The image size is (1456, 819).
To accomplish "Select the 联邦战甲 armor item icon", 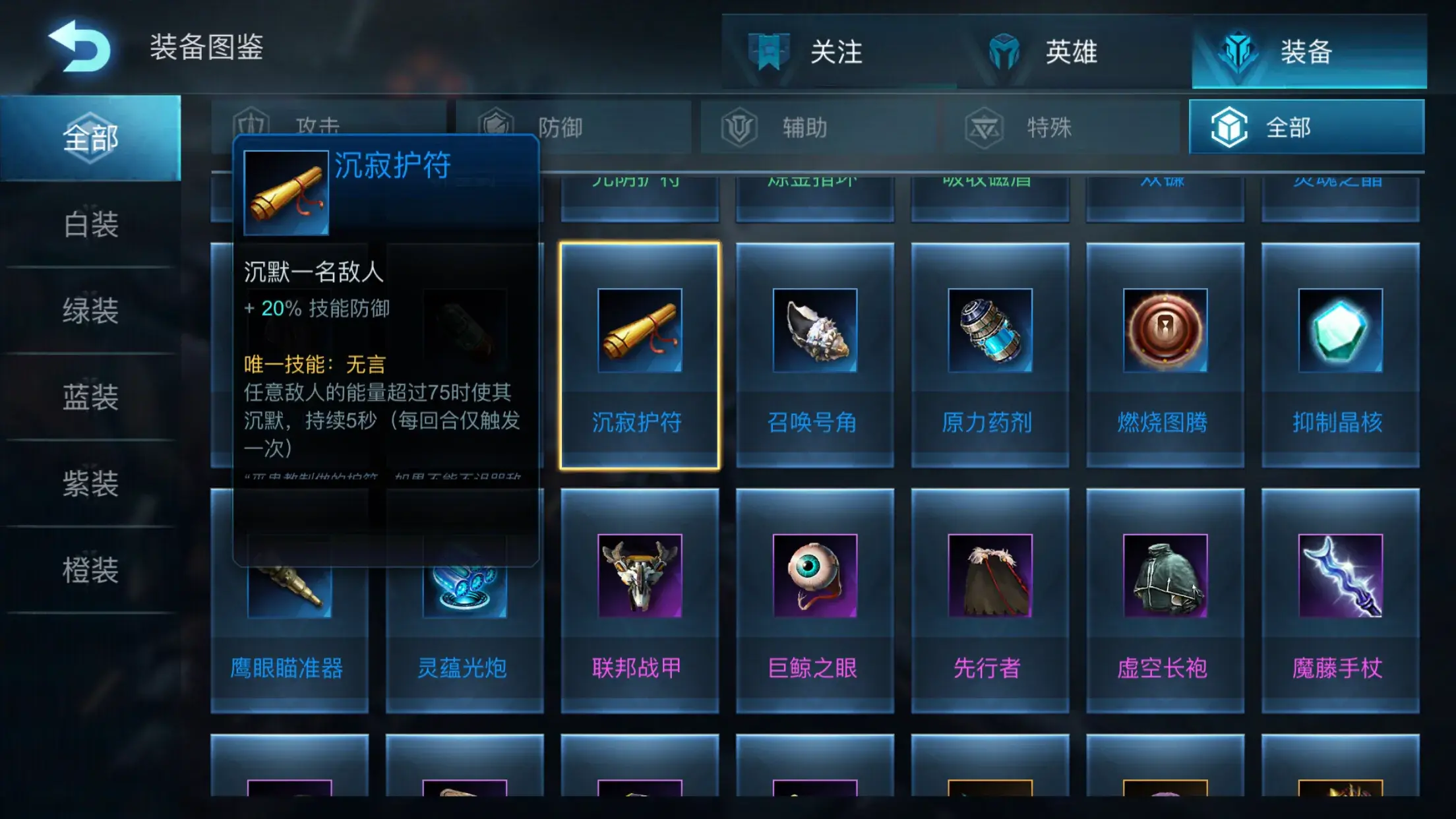I will (640, 576).
